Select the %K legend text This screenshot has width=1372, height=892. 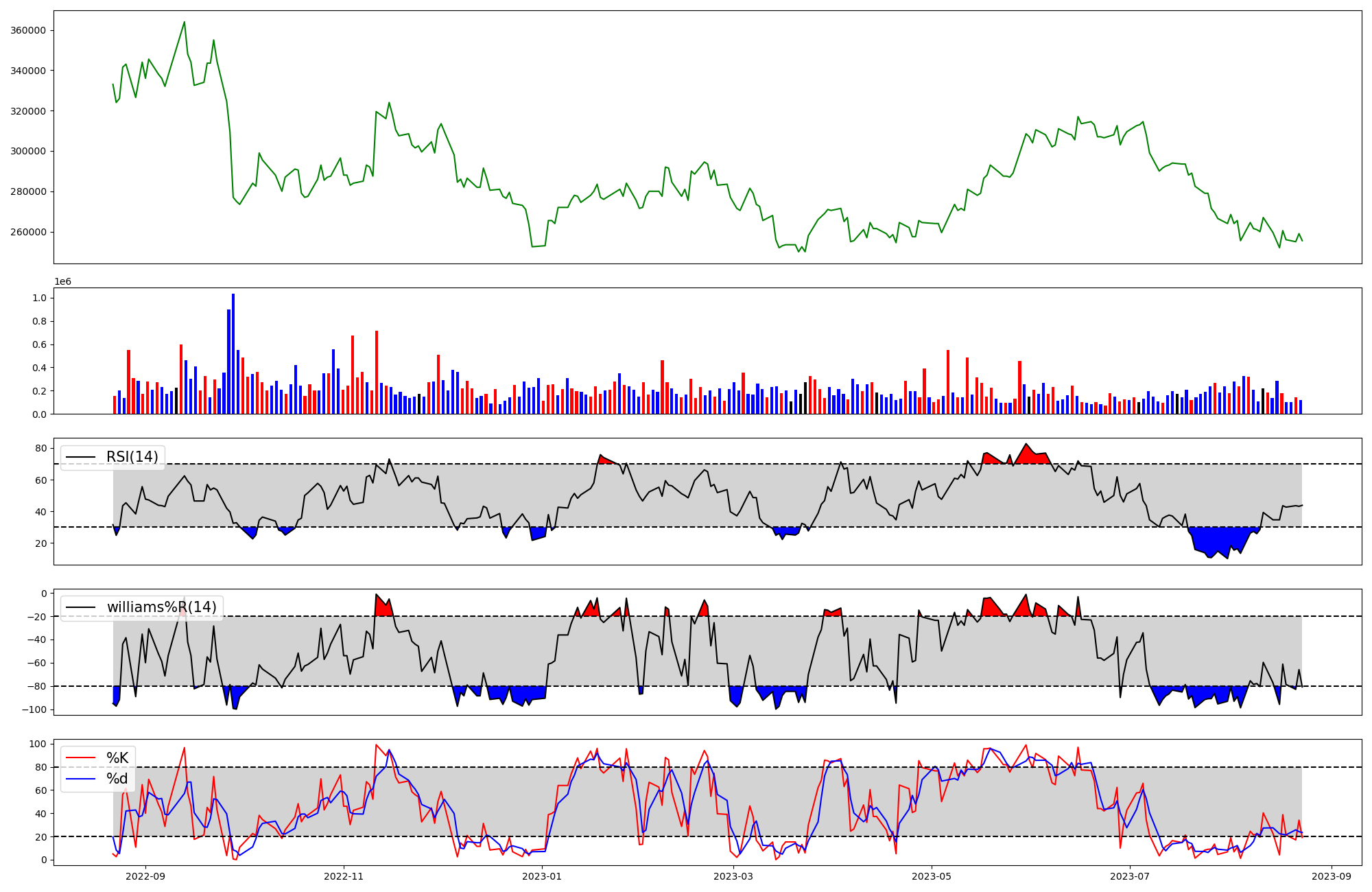(117, 758)
